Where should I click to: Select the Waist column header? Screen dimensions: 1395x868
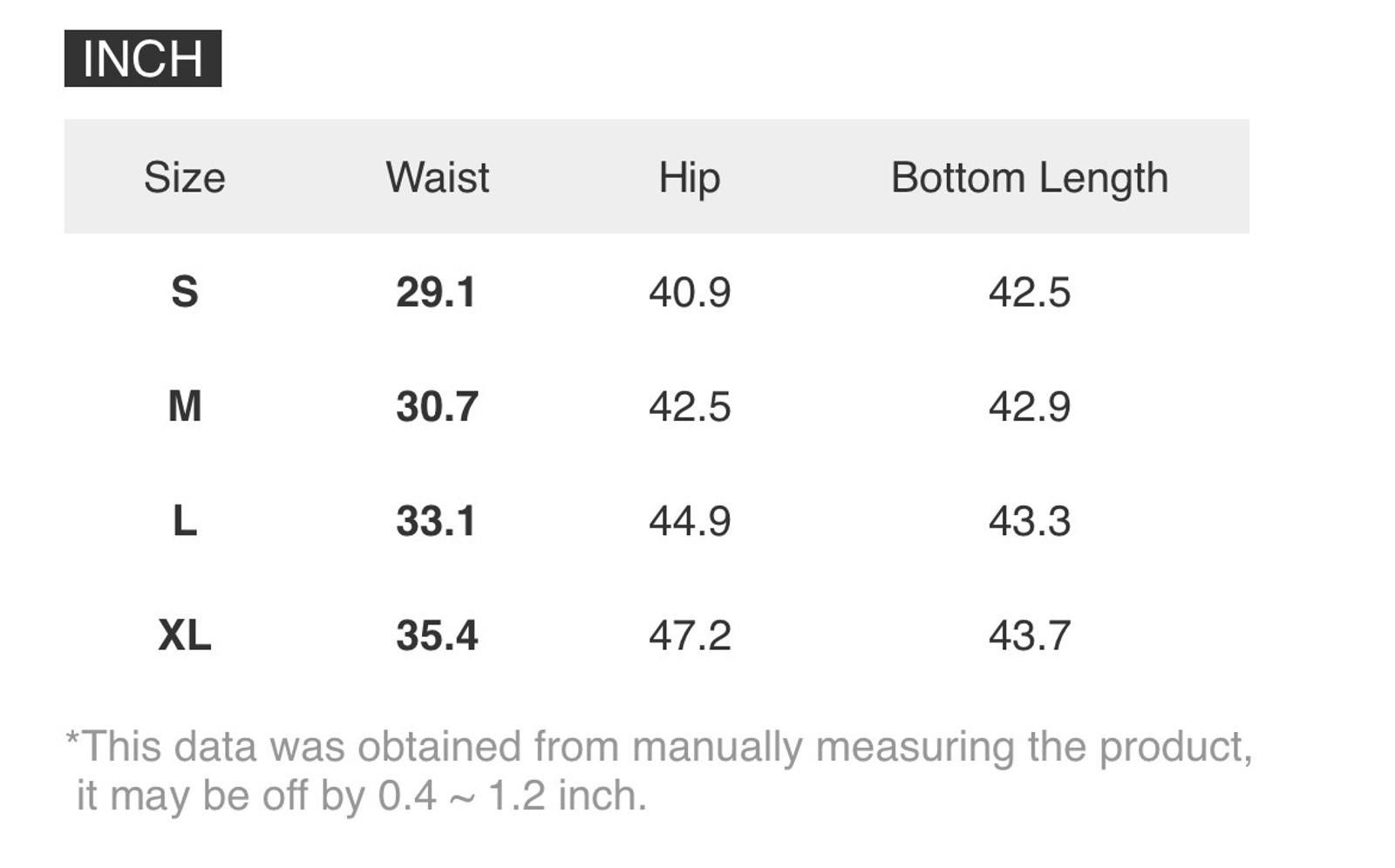click(x=437, y=178)
